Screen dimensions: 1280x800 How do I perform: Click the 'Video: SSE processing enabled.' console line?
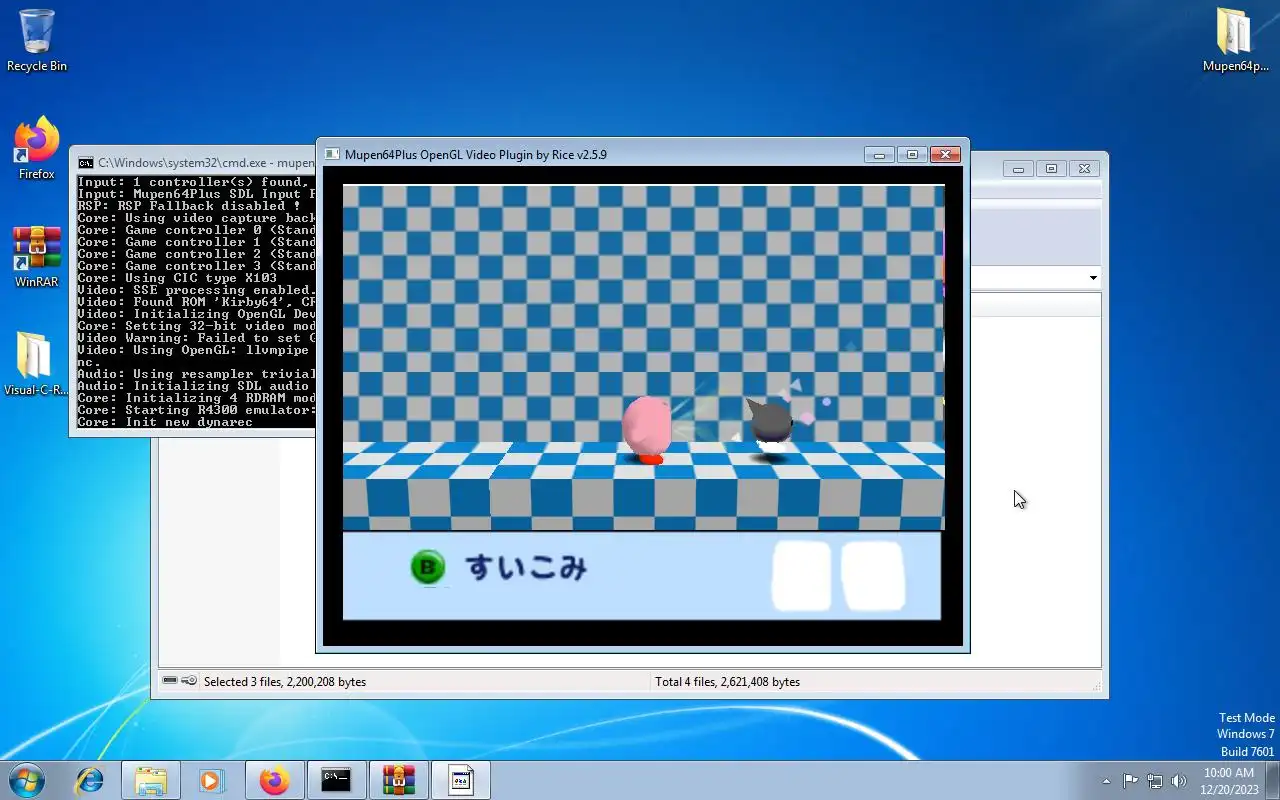(x=196, y=290)
